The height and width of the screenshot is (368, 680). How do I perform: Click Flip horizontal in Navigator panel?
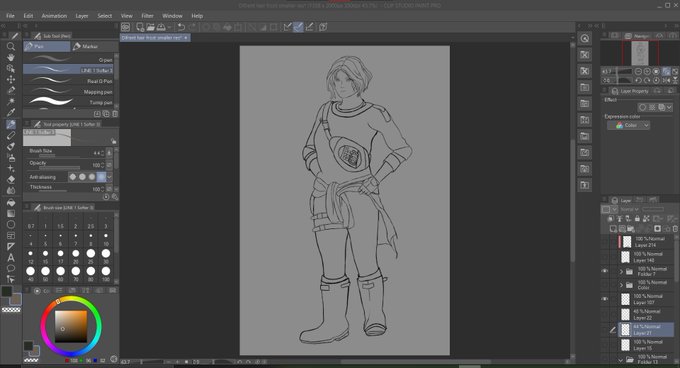666,81
